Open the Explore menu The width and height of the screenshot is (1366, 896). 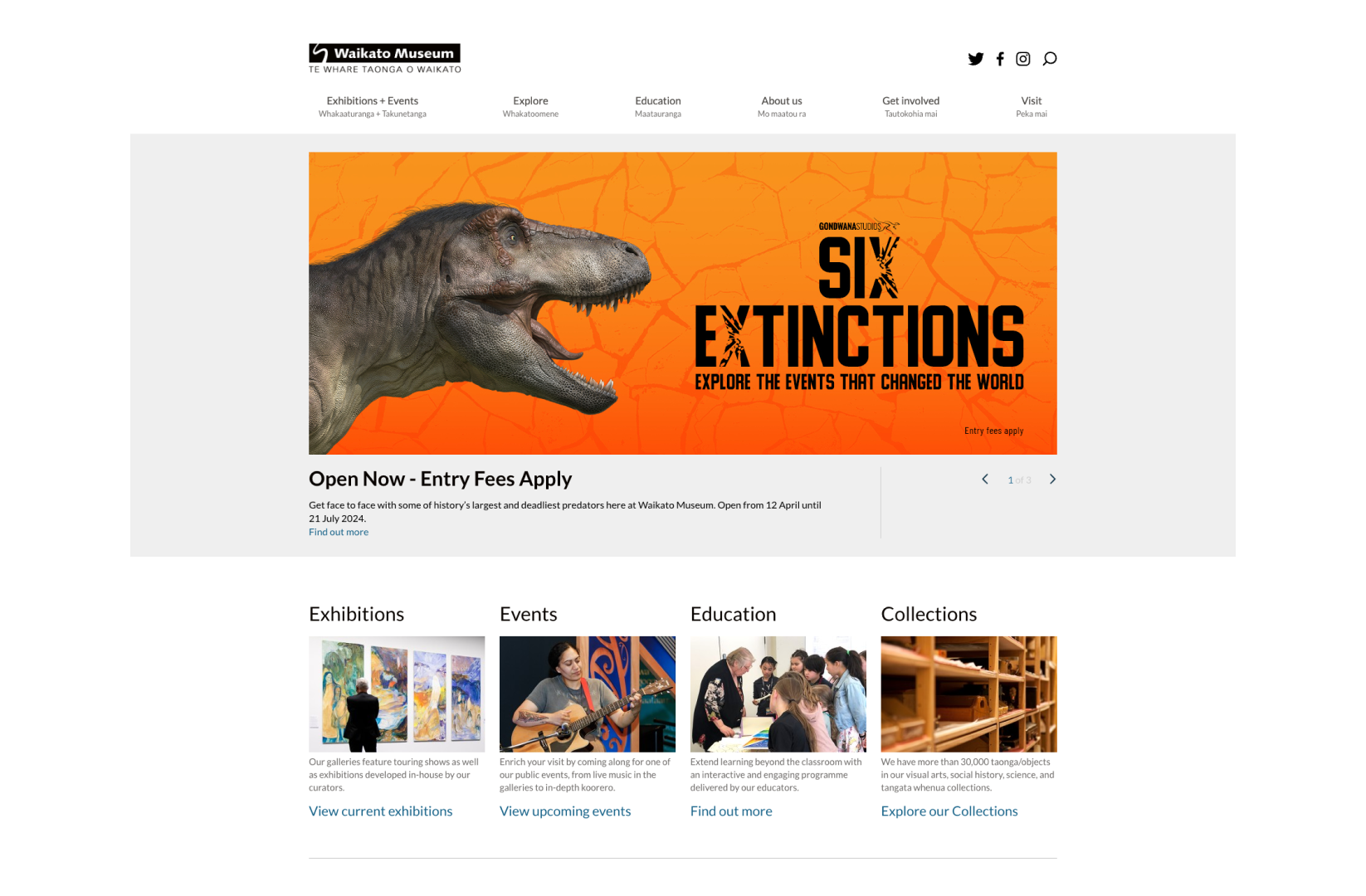coord(530,106)
